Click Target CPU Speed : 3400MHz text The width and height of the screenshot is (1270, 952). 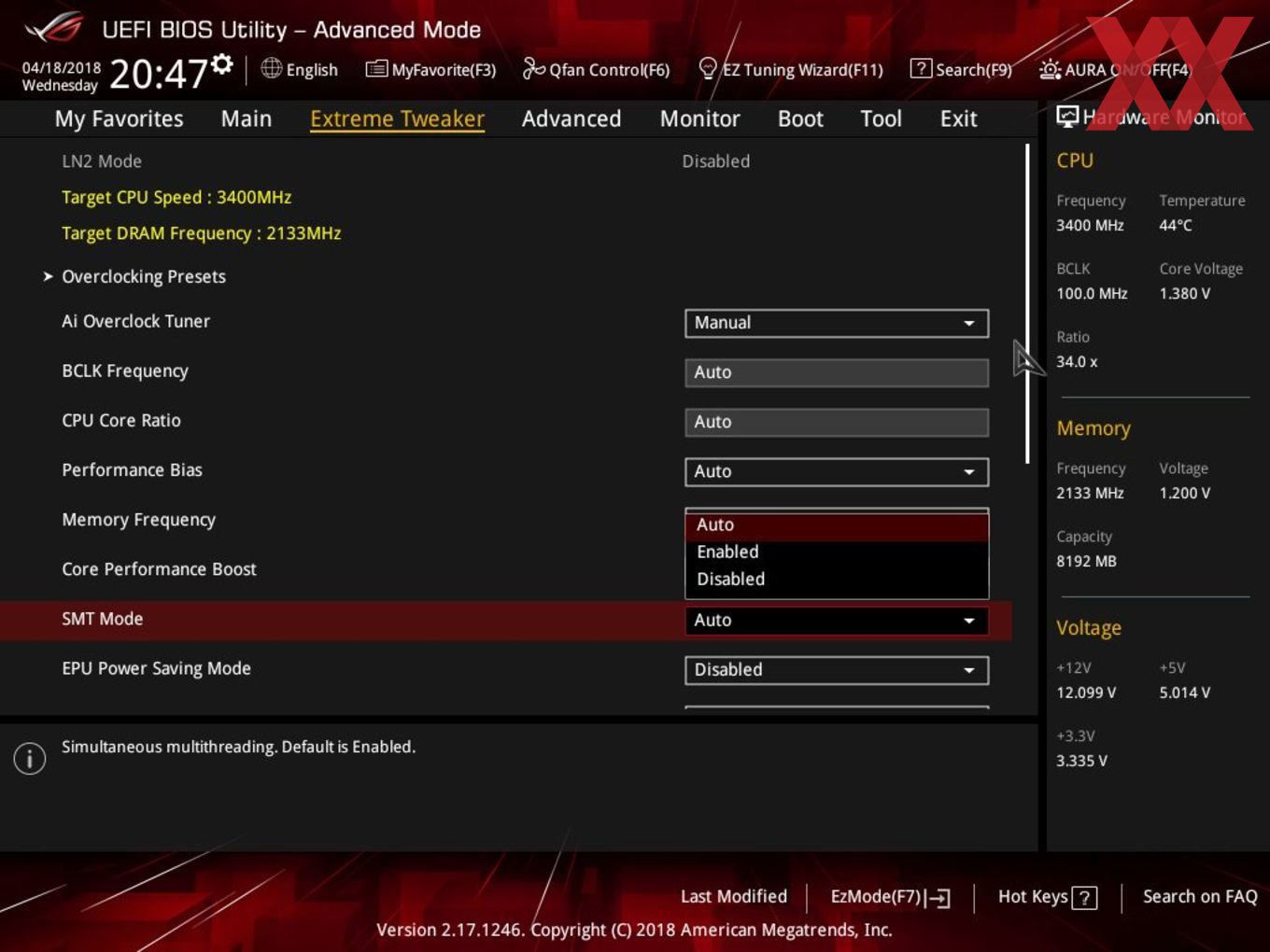pos(176,198)
